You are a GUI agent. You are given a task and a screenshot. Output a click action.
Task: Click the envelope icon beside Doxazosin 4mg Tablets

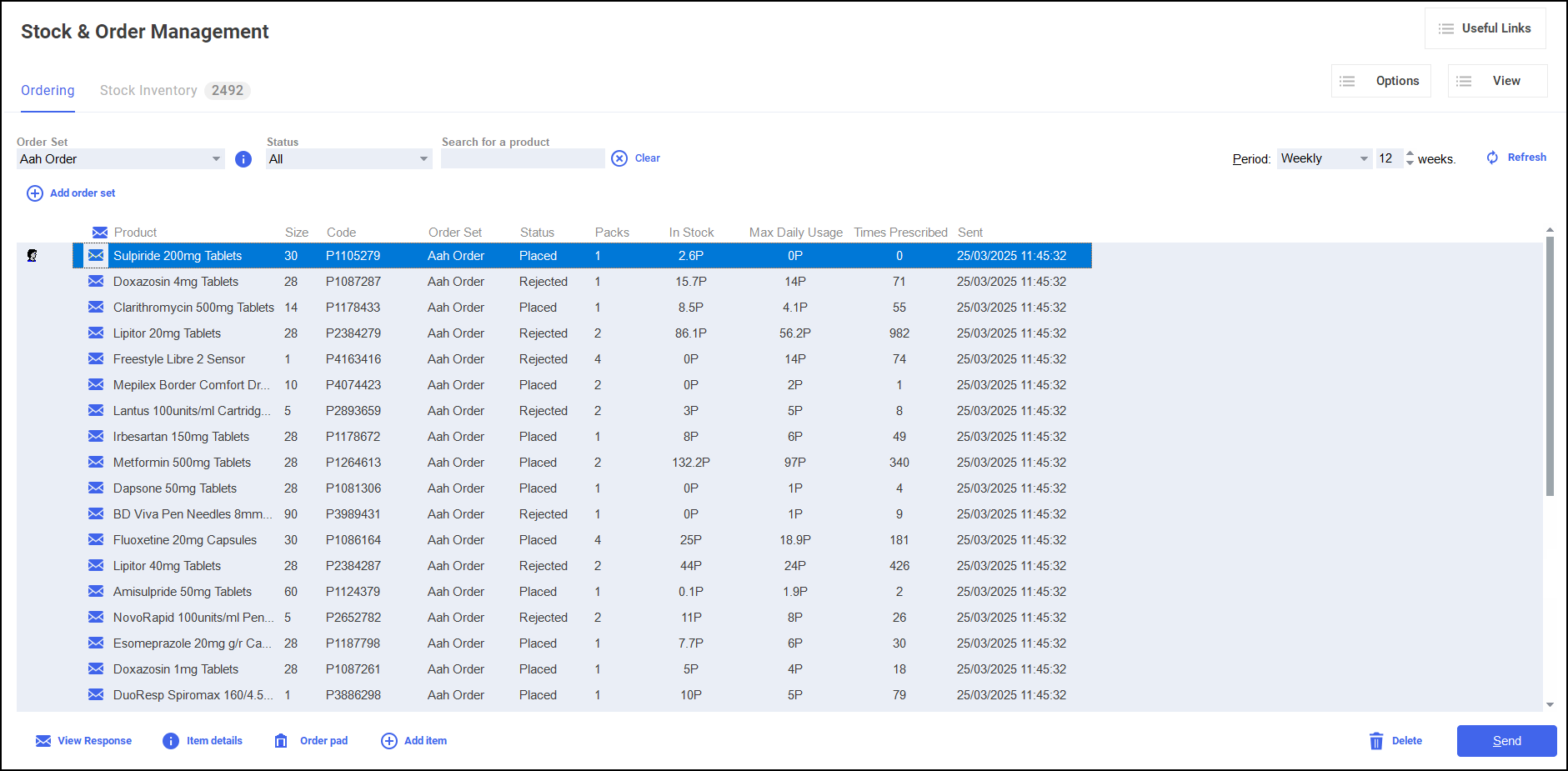point(97,282)
